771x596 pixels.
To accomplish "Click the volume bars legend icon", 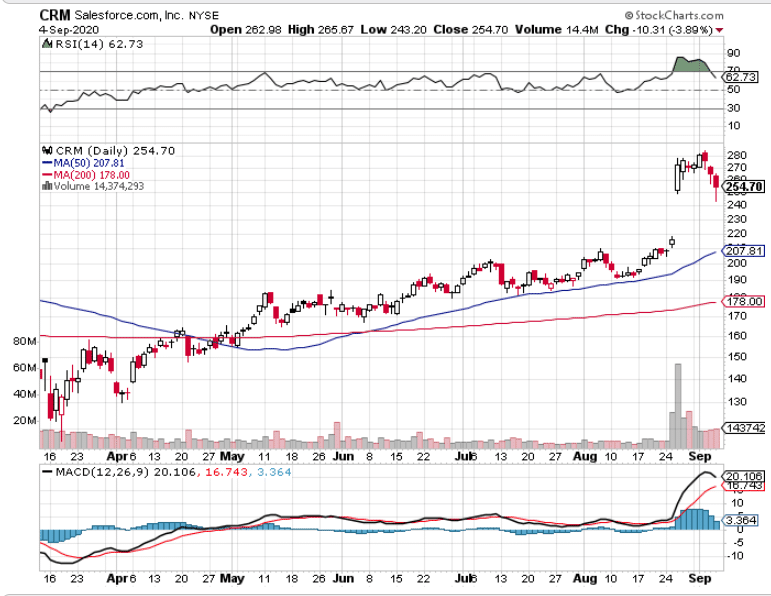I will point(47,186).
